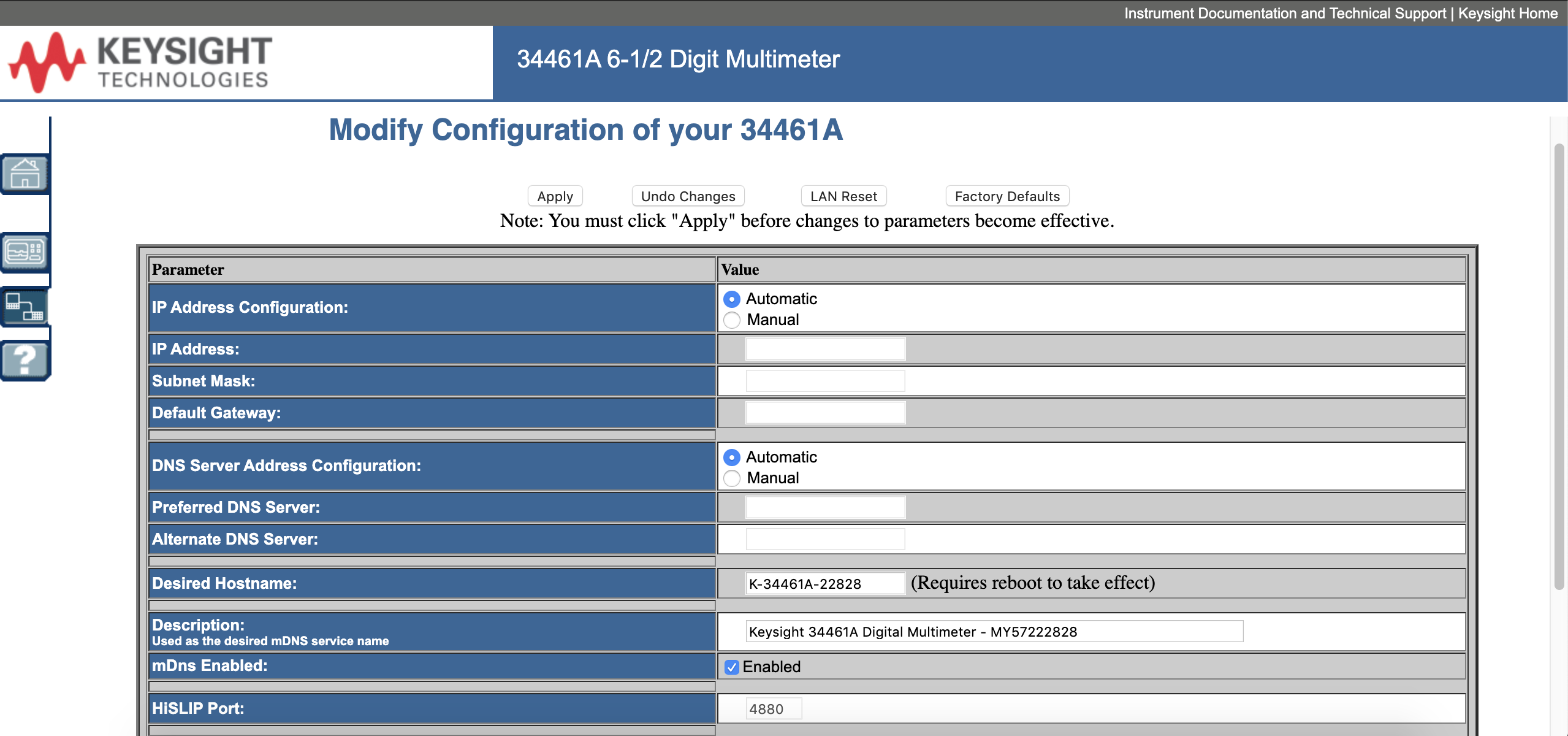Open Instrument Documentation and Technical Support link
This screenshot has height=736, width=1568.
coord(1285,13)
